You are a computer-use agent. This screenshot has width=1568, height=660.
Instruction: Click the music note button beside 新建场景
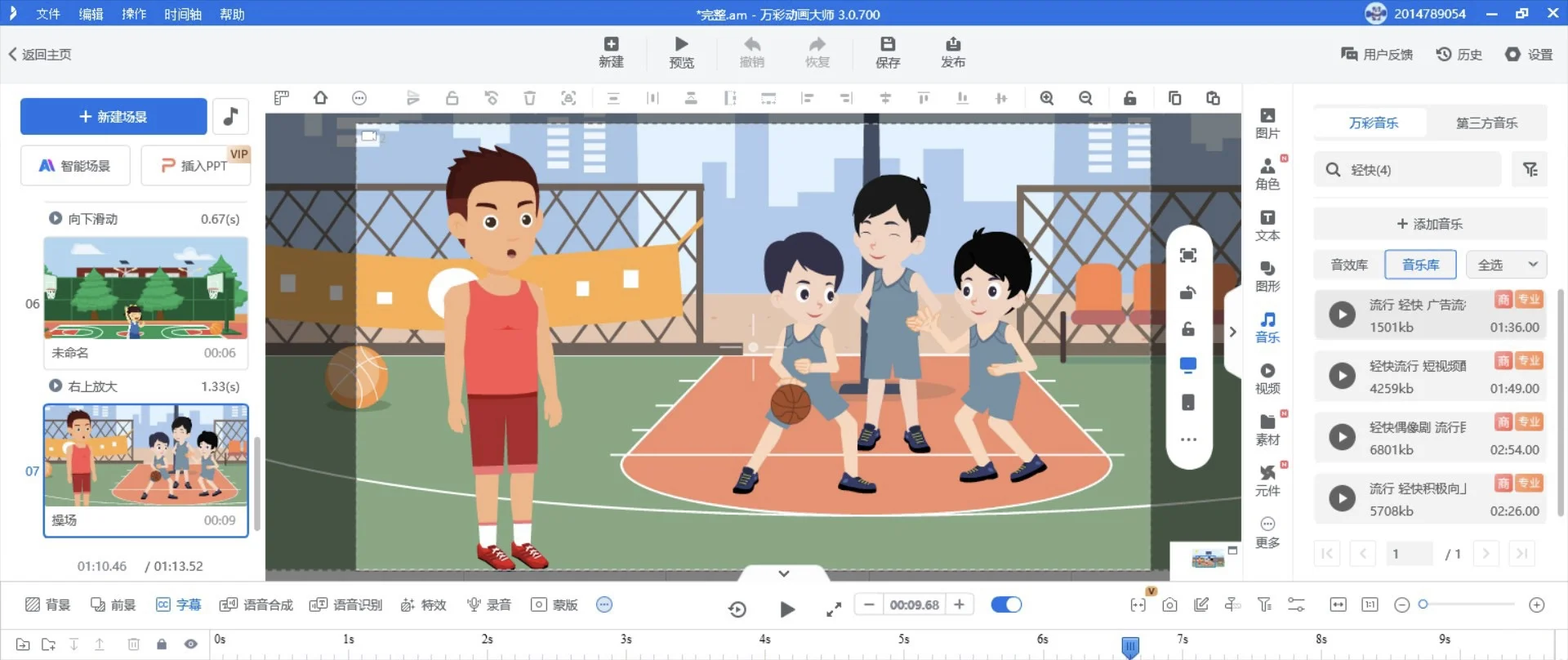pos(231,116)
